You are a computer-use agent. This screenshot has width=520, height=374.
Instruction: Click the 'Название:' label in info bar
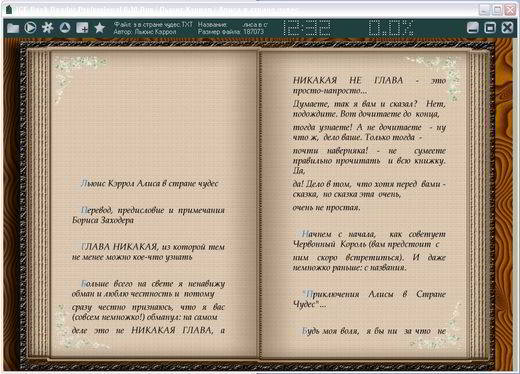click(212, 24)
